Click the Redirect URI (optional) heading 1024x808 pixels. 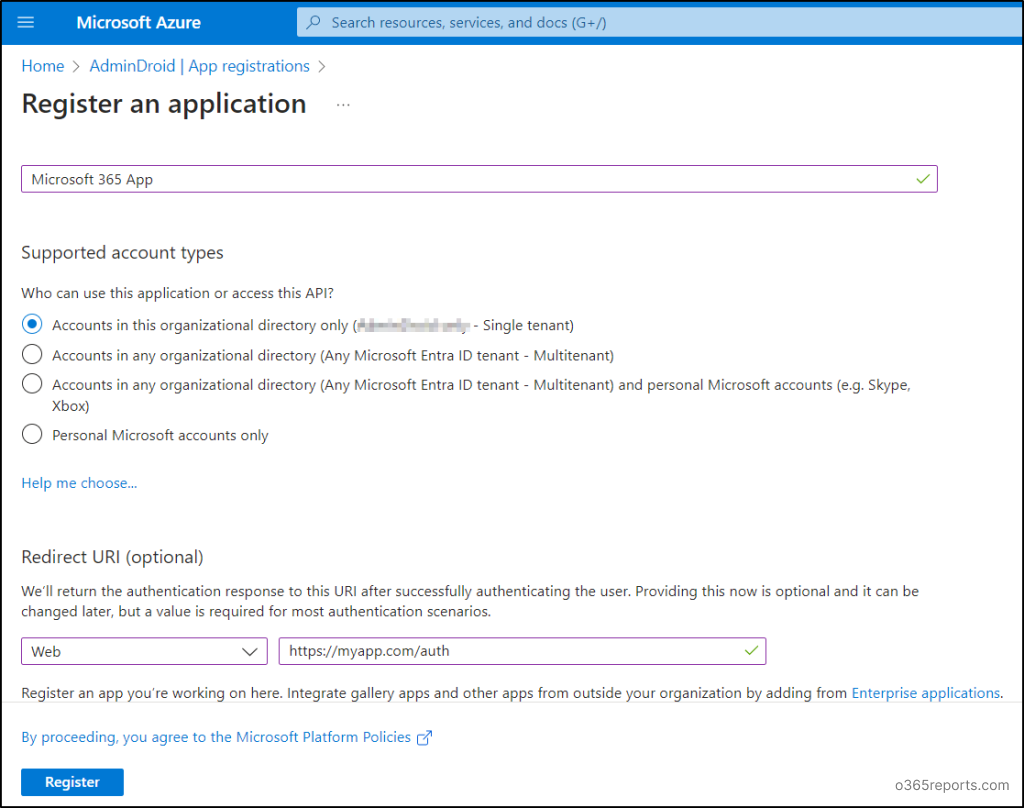tap(112, 557)
